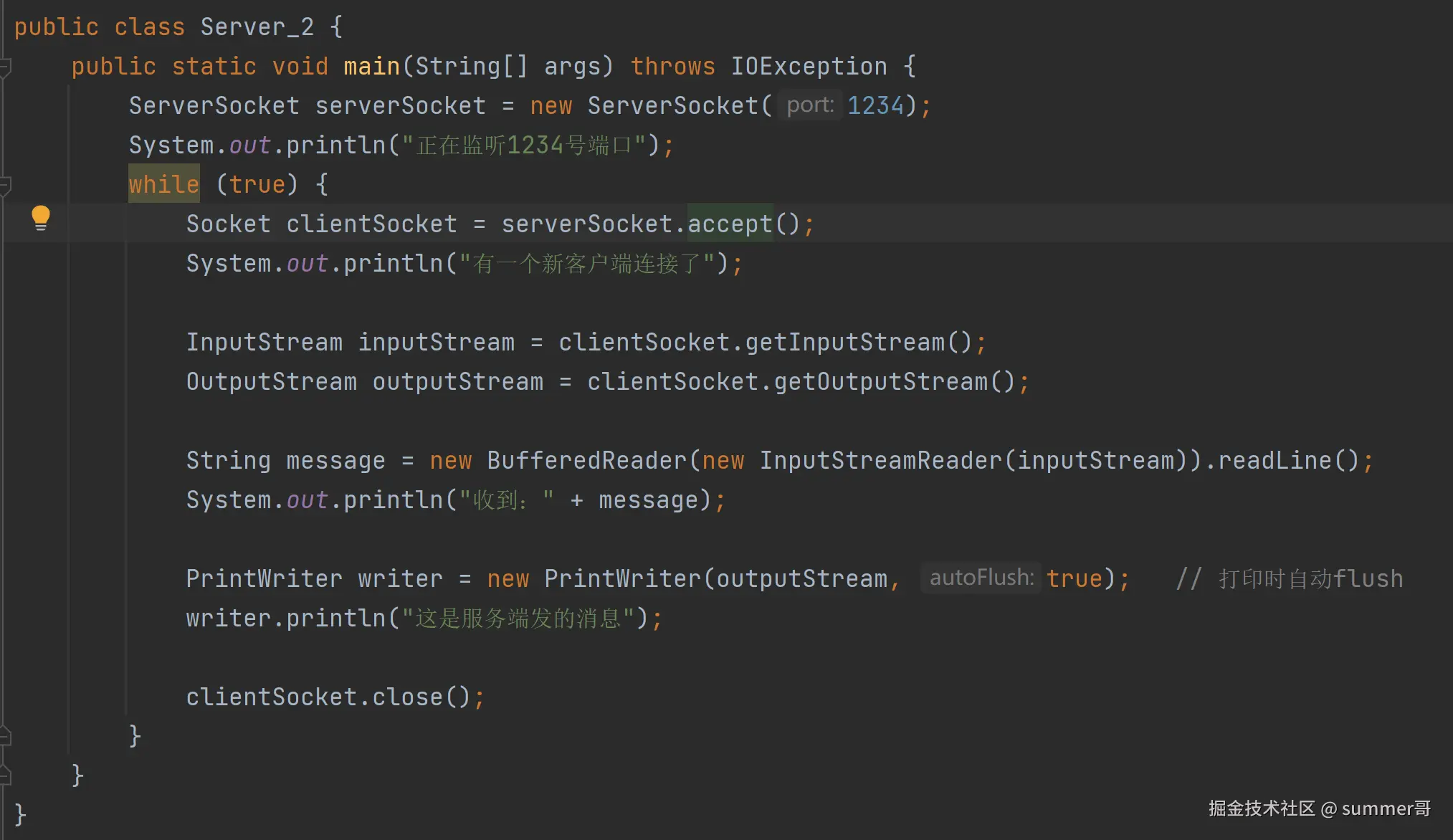Click the highlighted accept method call
Screen dimensions: 1453x840
pos(730,224)
